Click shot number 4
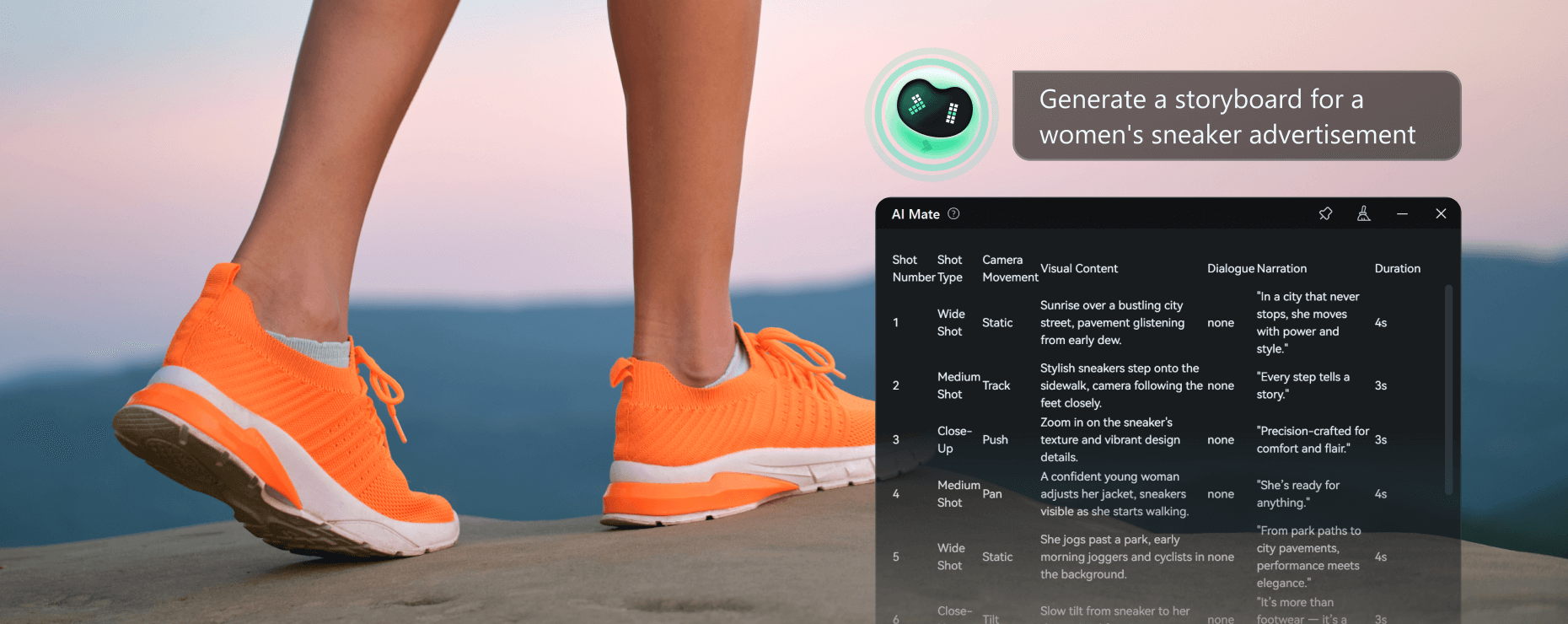 click(896, 494)
